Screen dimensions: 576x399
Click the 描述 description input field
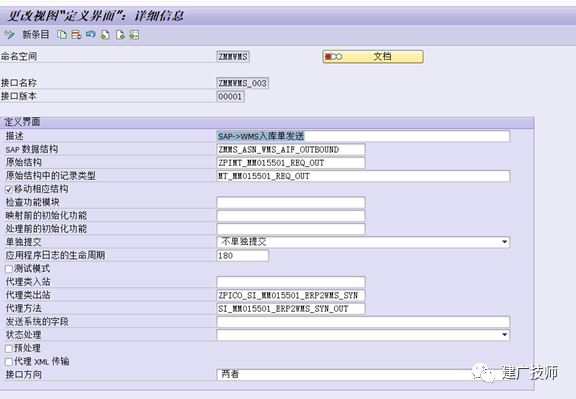coord(363,136)
